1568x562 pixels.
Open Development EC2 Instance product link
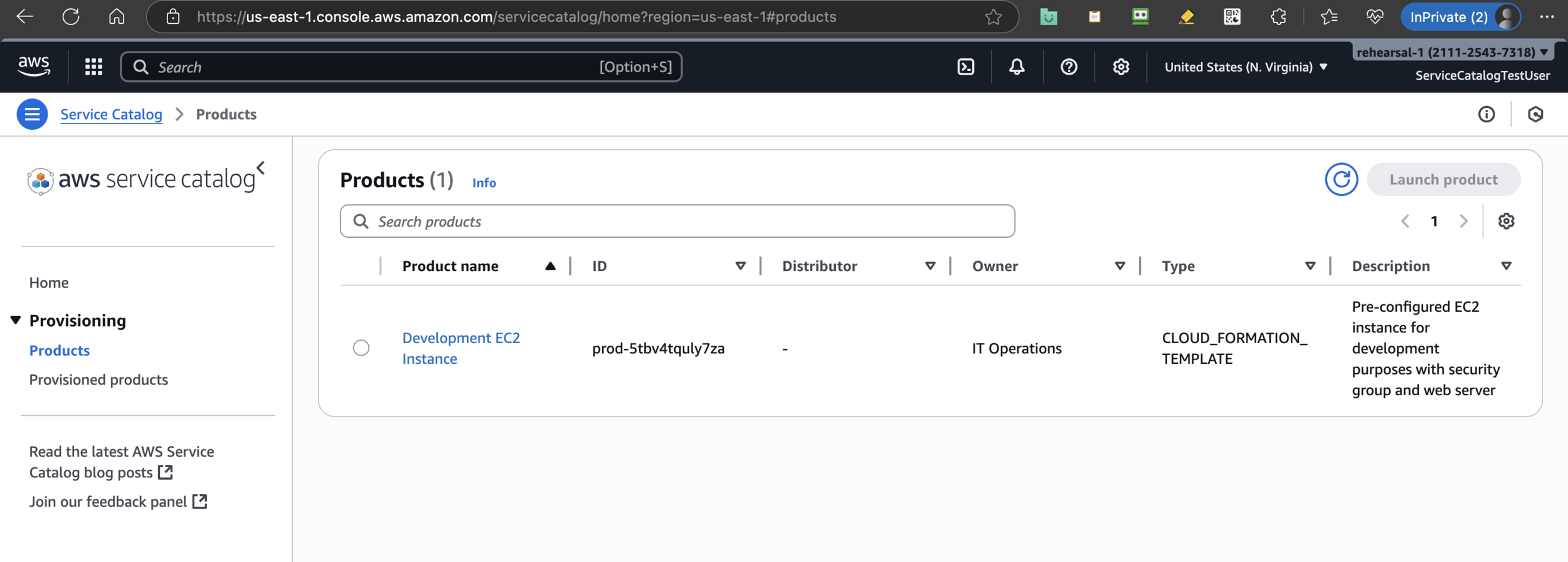pos(461,348)
